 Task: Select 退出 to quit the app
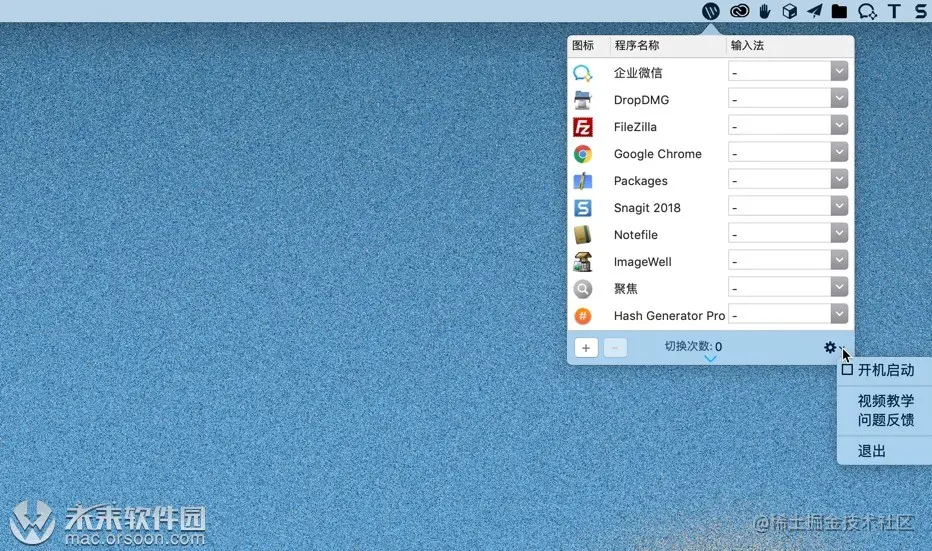pyautogui.click(x=871, y=451)
